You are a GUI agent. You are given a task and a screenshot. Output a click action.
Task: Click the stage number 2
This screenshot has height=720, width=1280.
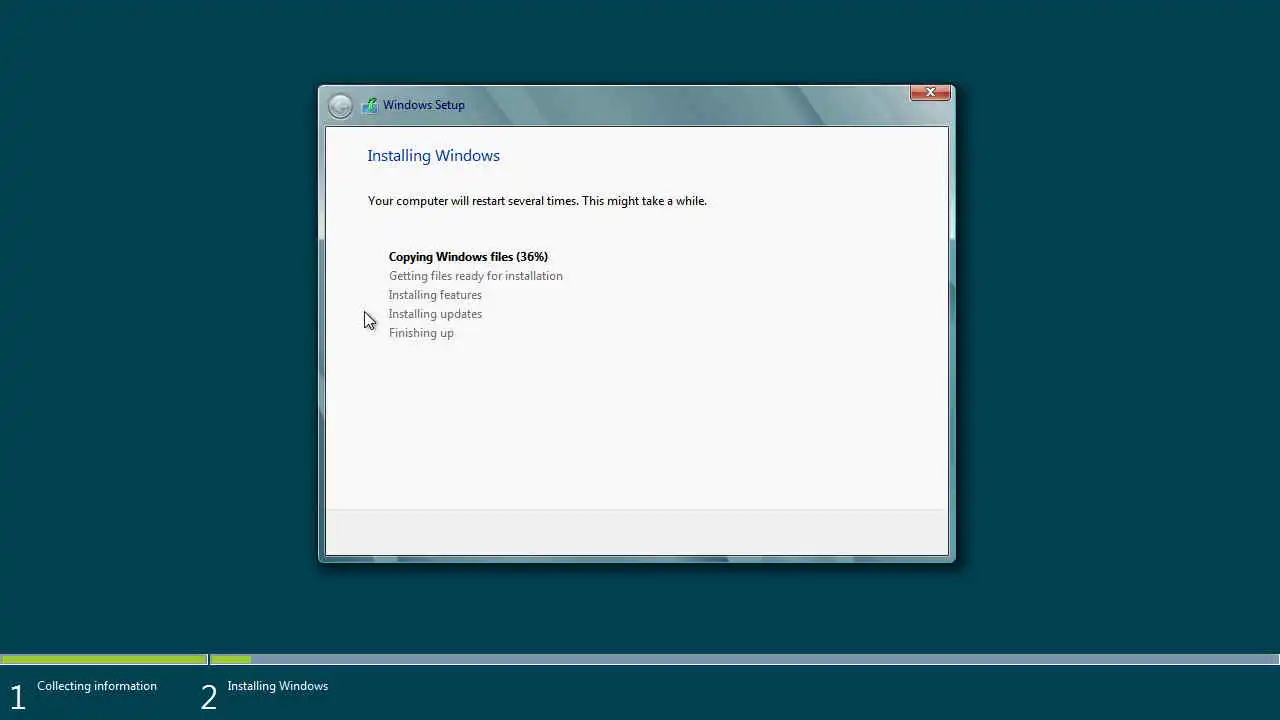coord(208,697)
